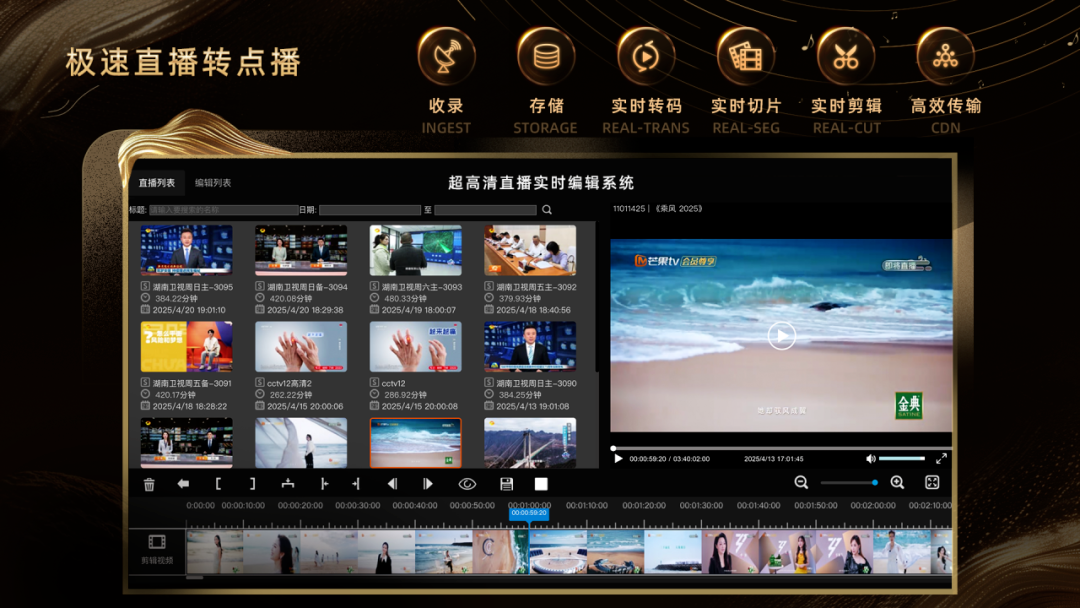Click the trash delete icon in edit toolbar
This screenshot has height=608, width=1080.
click(x=149, y=483)
